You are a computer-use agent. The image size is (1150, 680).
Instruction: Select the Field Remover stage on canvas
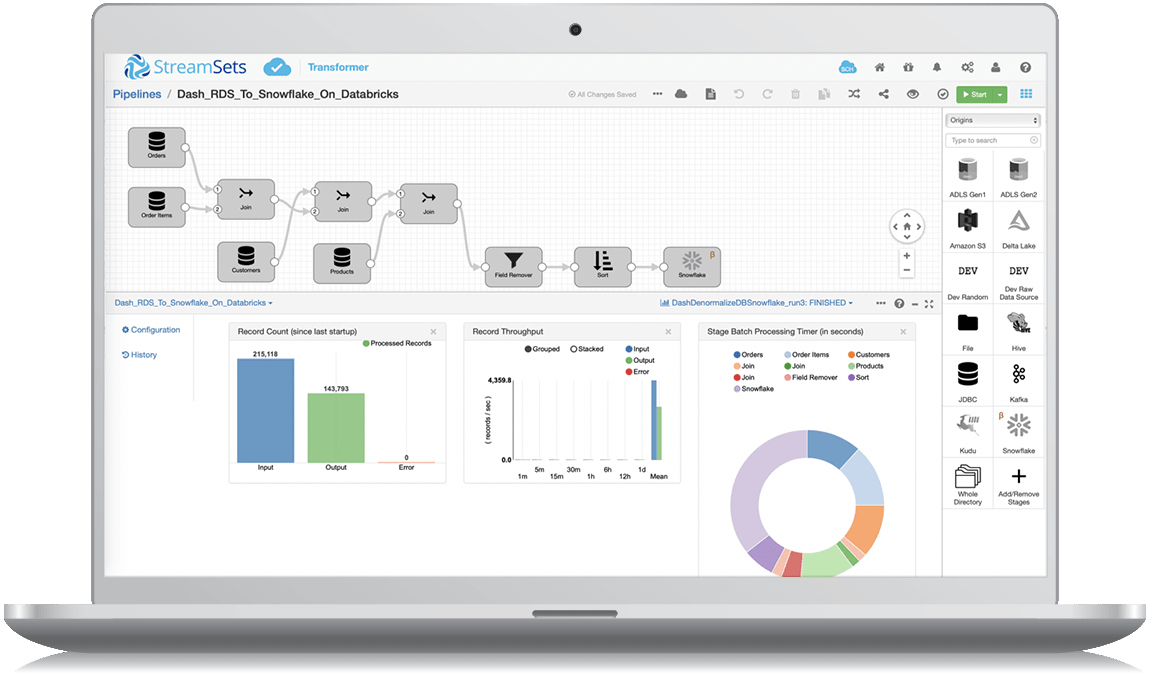coord(513,266)
